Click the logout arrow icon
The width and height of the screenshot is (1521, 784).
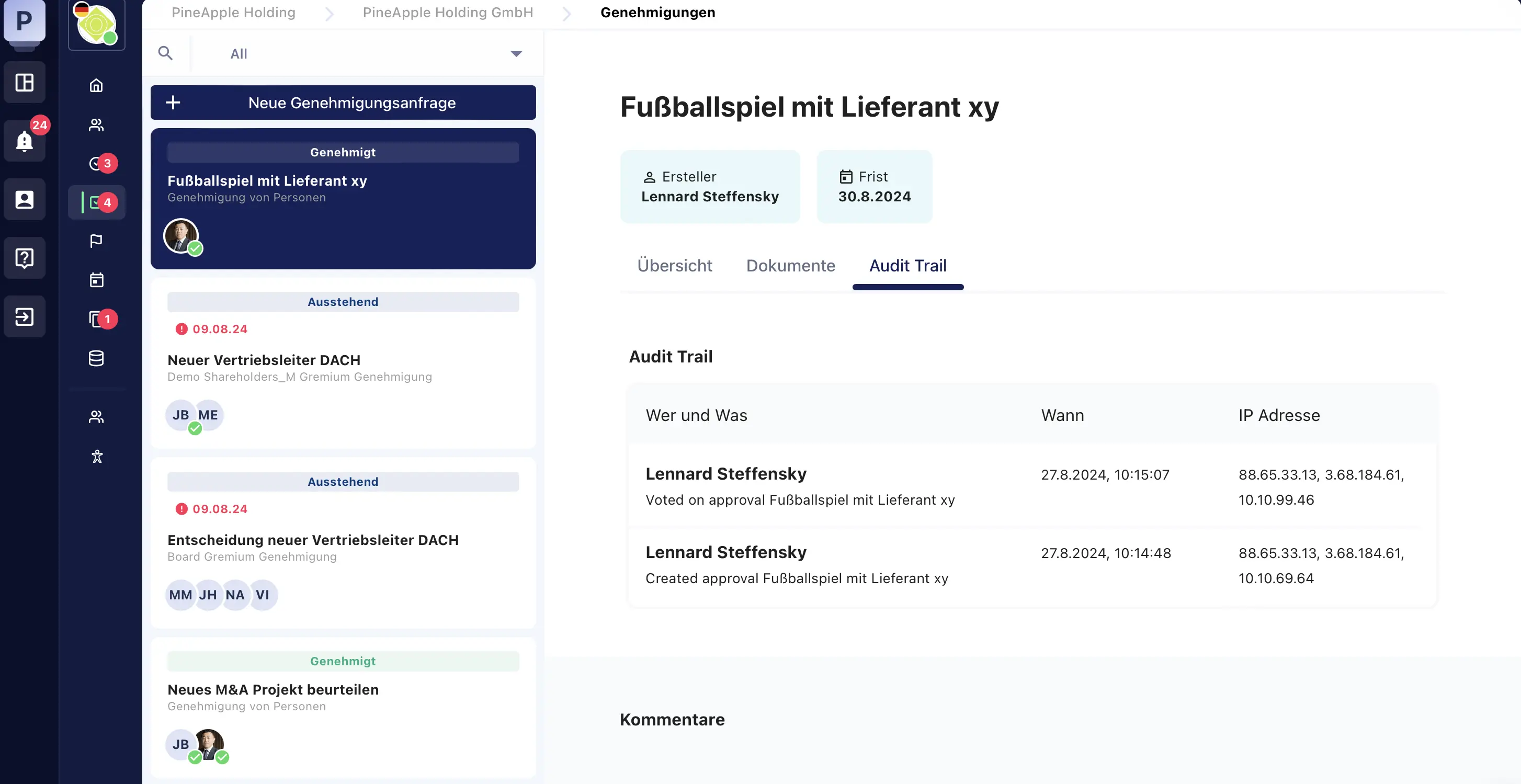click(x=24, y=316)
